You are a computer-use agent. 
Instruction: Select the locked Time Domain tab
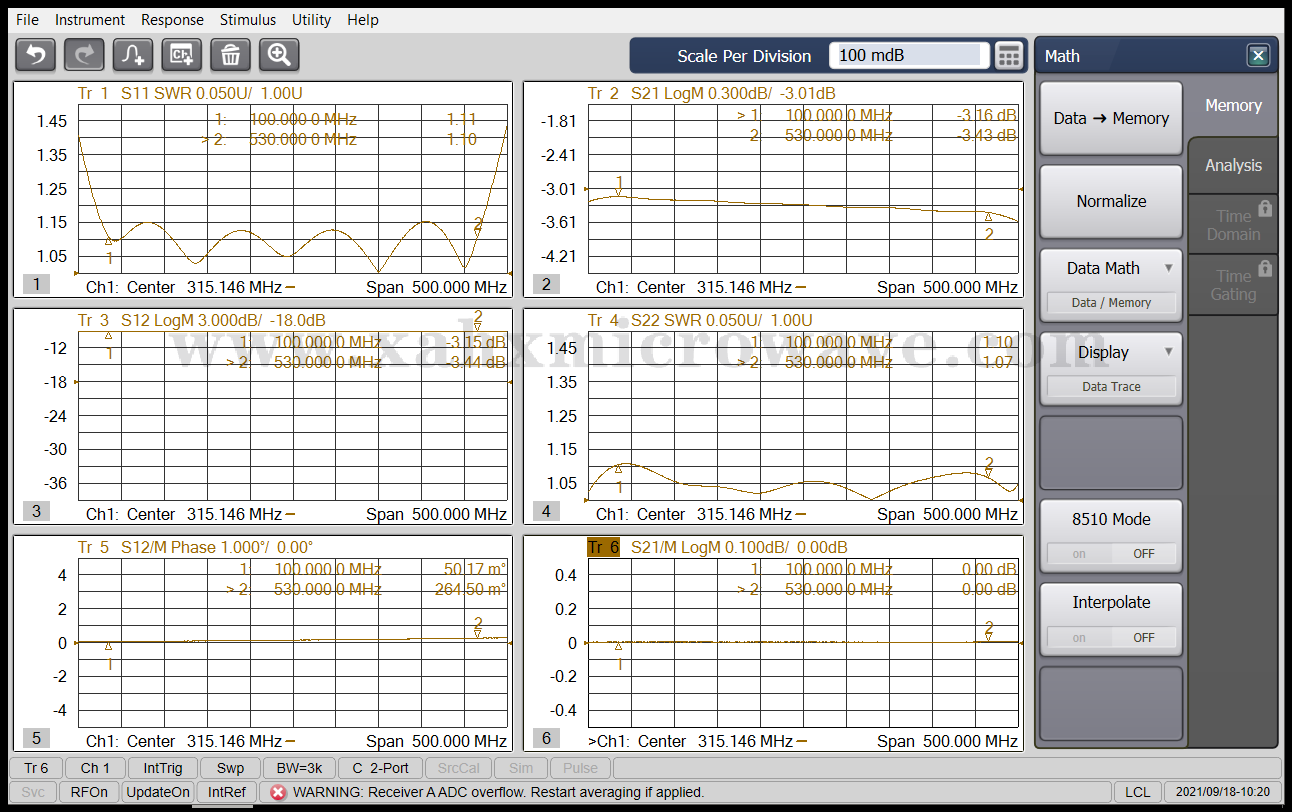pos(1233,224)
